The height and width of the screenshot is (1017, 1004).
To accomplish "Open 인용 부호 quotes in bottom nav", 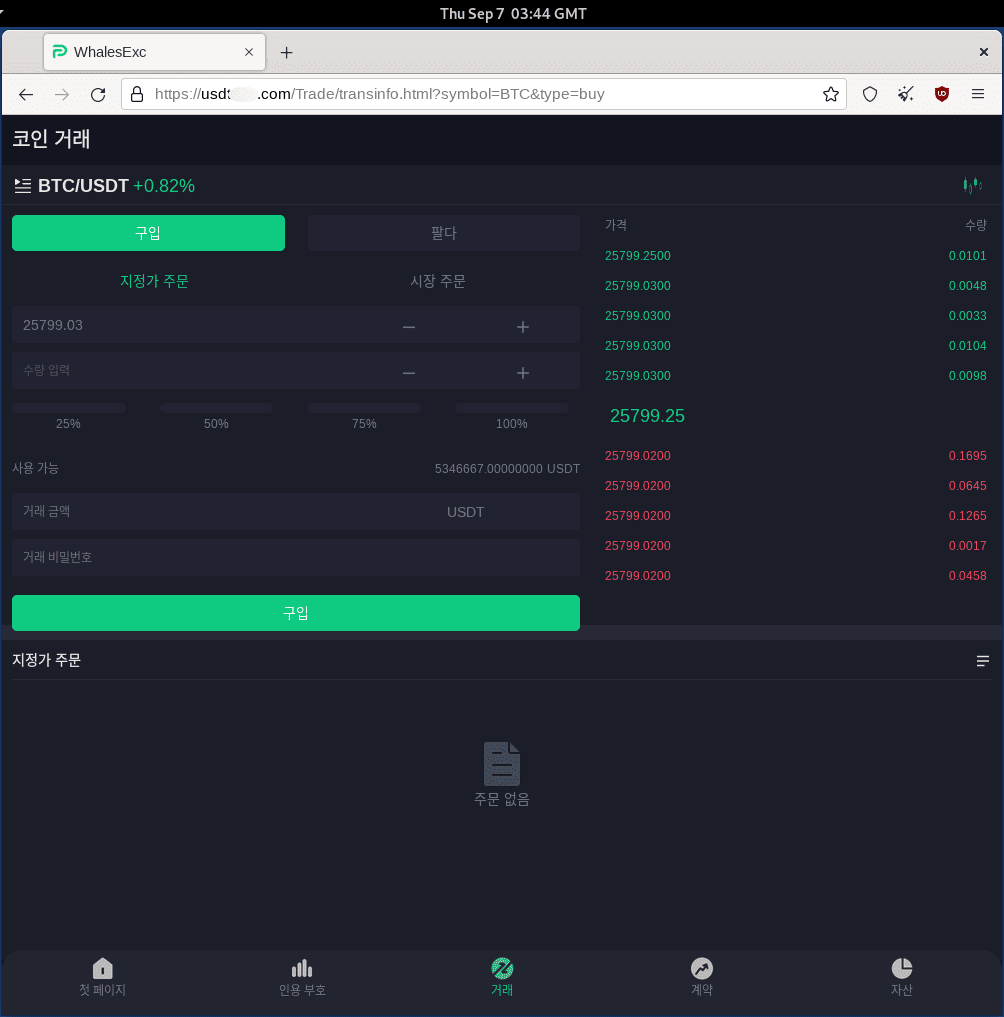I will [302, 977].
